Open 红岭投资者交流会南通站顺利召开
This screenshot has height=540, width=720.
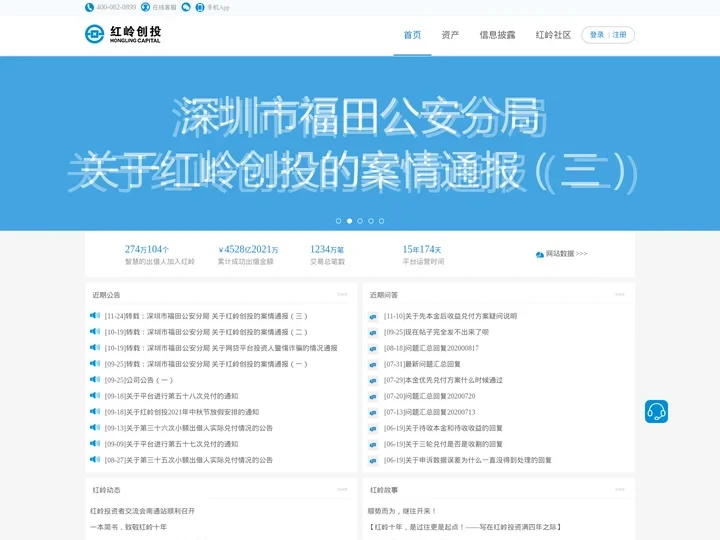tap(142, 511)
